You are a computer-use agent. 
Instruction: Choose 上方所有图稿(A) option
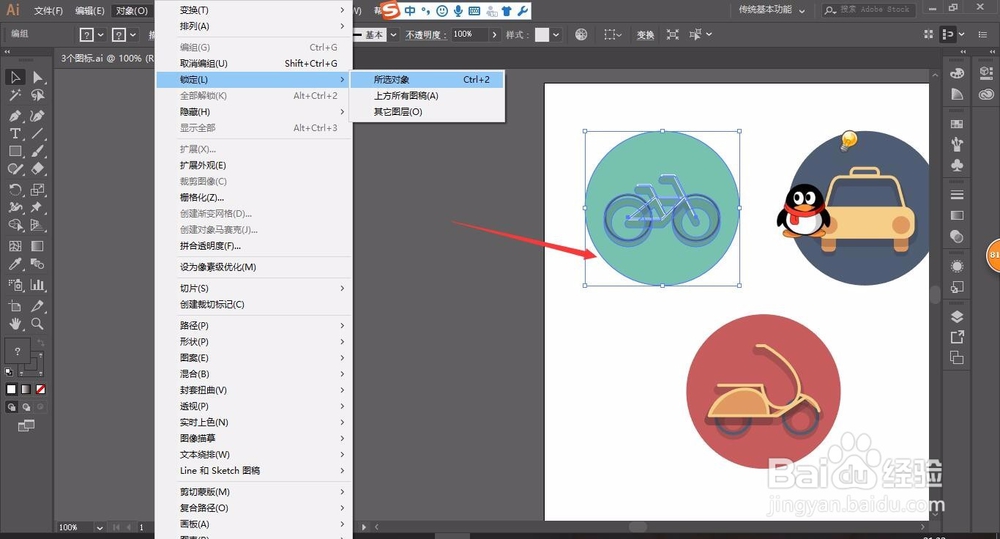428,96
